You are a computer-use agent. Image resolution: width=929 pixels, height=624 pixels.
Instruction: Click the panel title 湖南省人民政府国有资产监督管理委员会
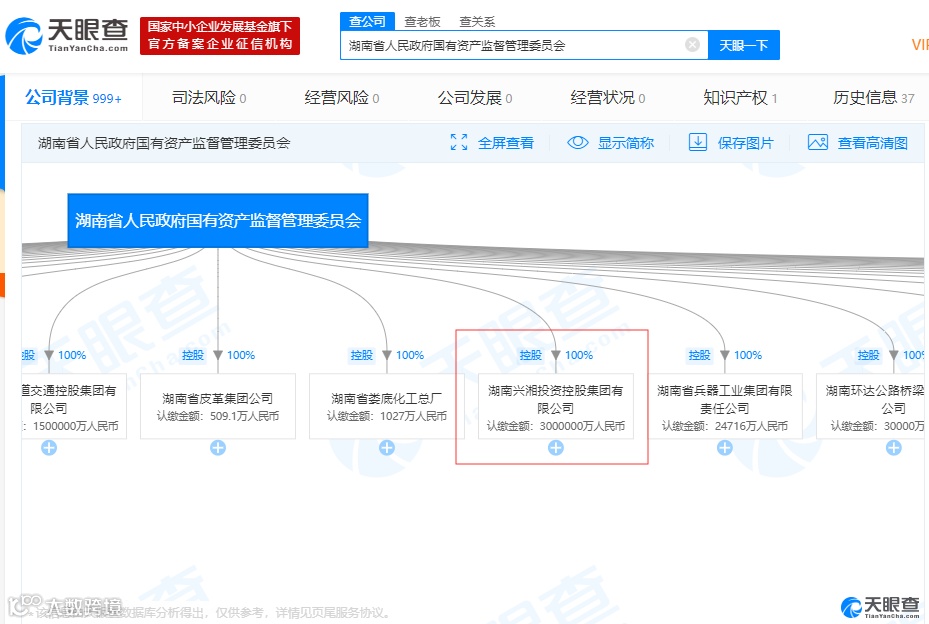click(164, 143)
